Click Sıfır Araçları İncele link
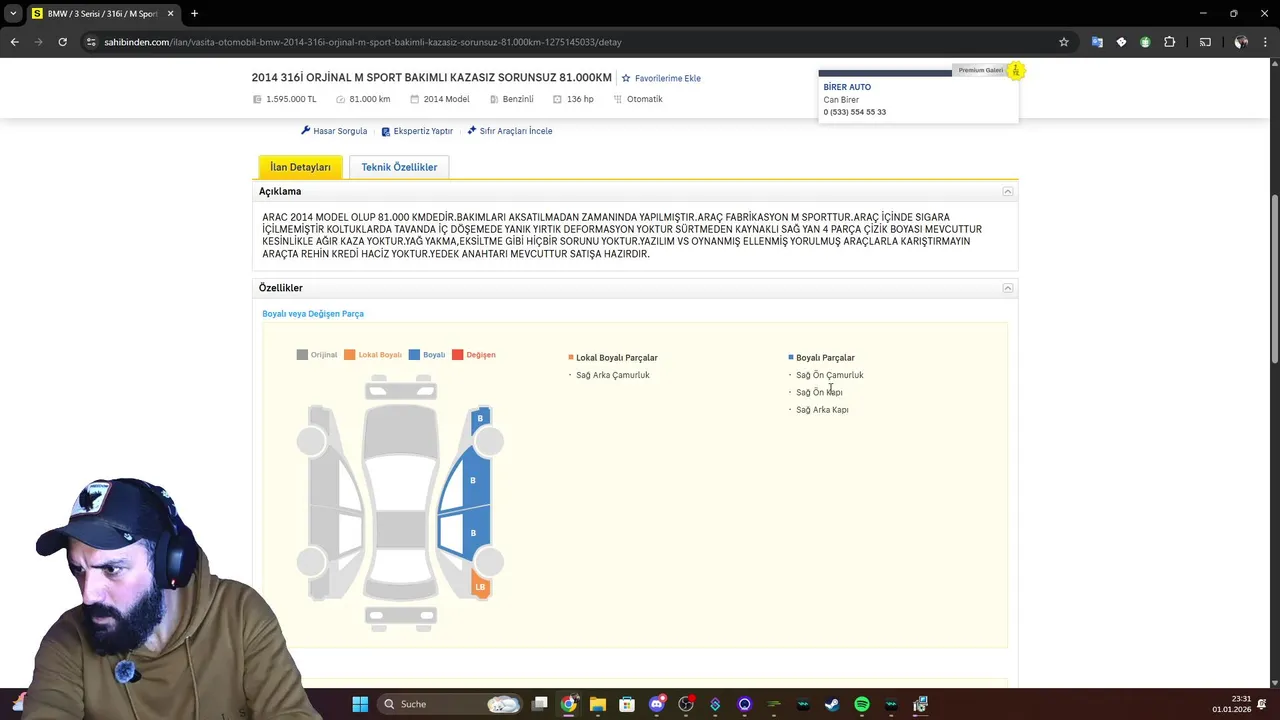The width and height of the screenshot is (1280, 720). [510, 131]
